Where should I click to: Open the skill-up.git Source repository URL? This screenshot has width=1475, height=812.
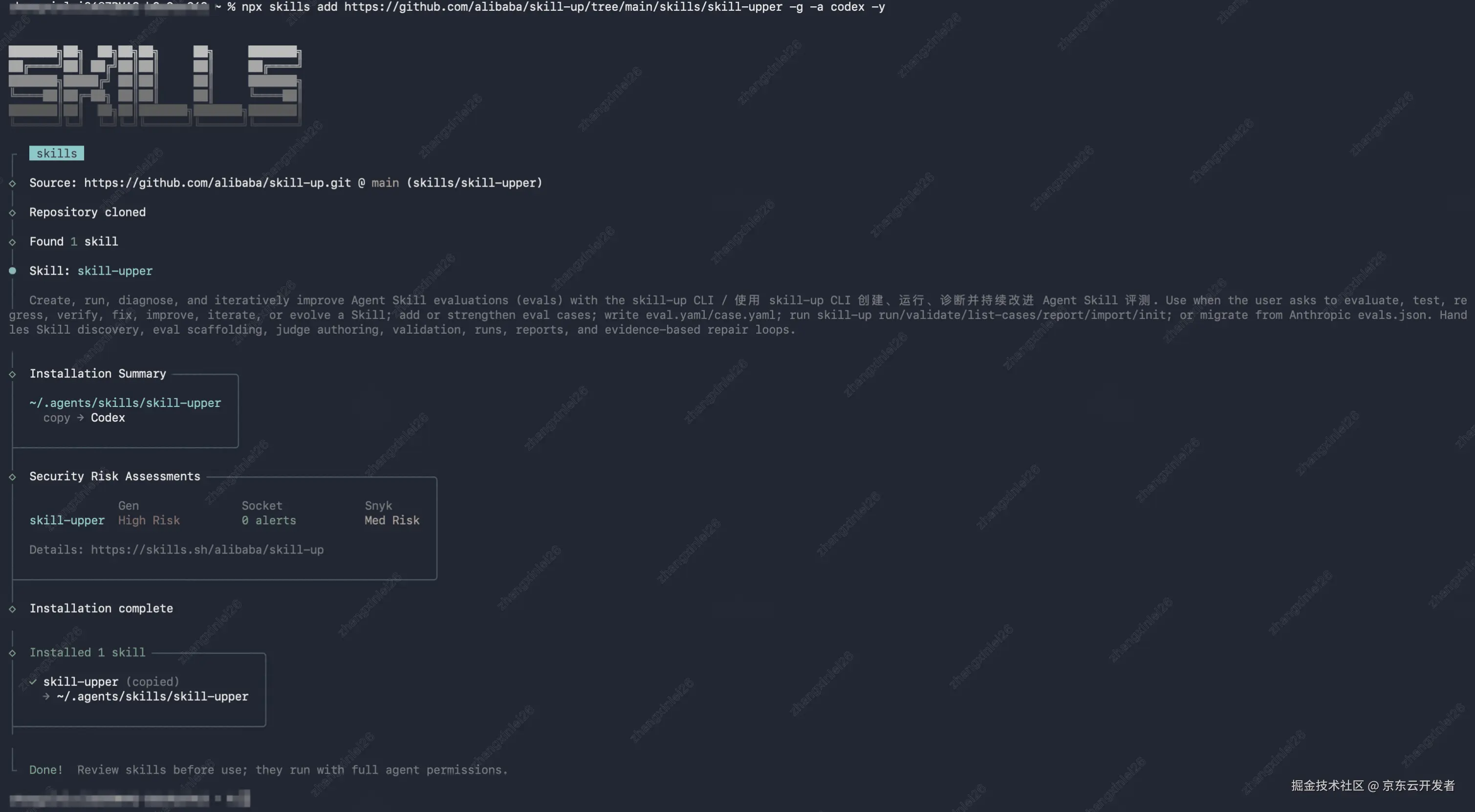tap(217, 183)
